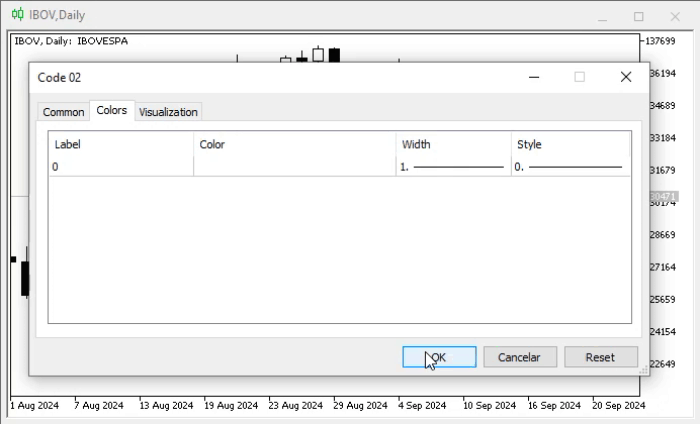Maximize the IBOV,Daily chart window
Image resolution: width=700 pixels, height=424 pixels.
click(x=639, y=17)
